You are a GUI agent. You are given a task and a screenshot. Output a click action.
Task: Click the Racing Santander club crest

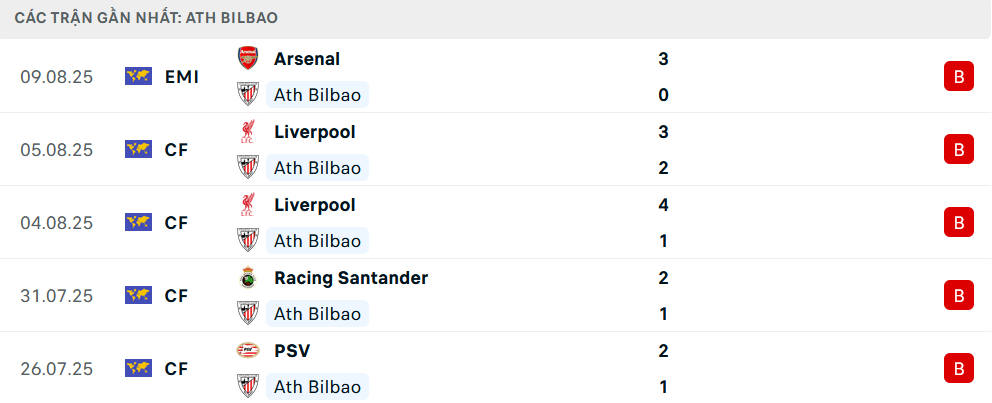click(x=247, y=278)
